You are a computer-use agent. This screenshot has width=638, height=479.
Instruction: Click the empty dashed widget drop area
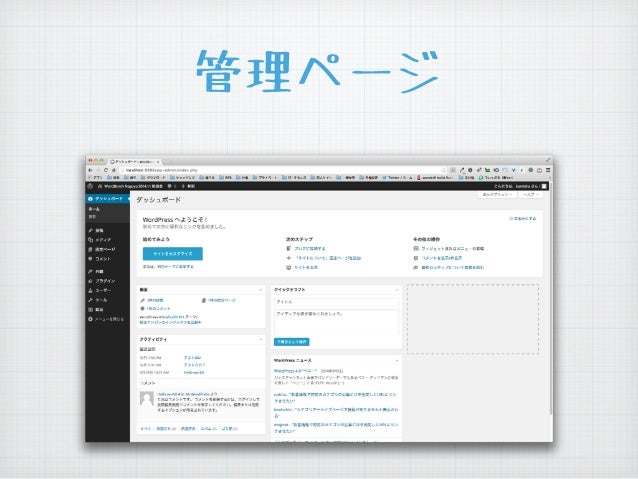pos(473,319)
